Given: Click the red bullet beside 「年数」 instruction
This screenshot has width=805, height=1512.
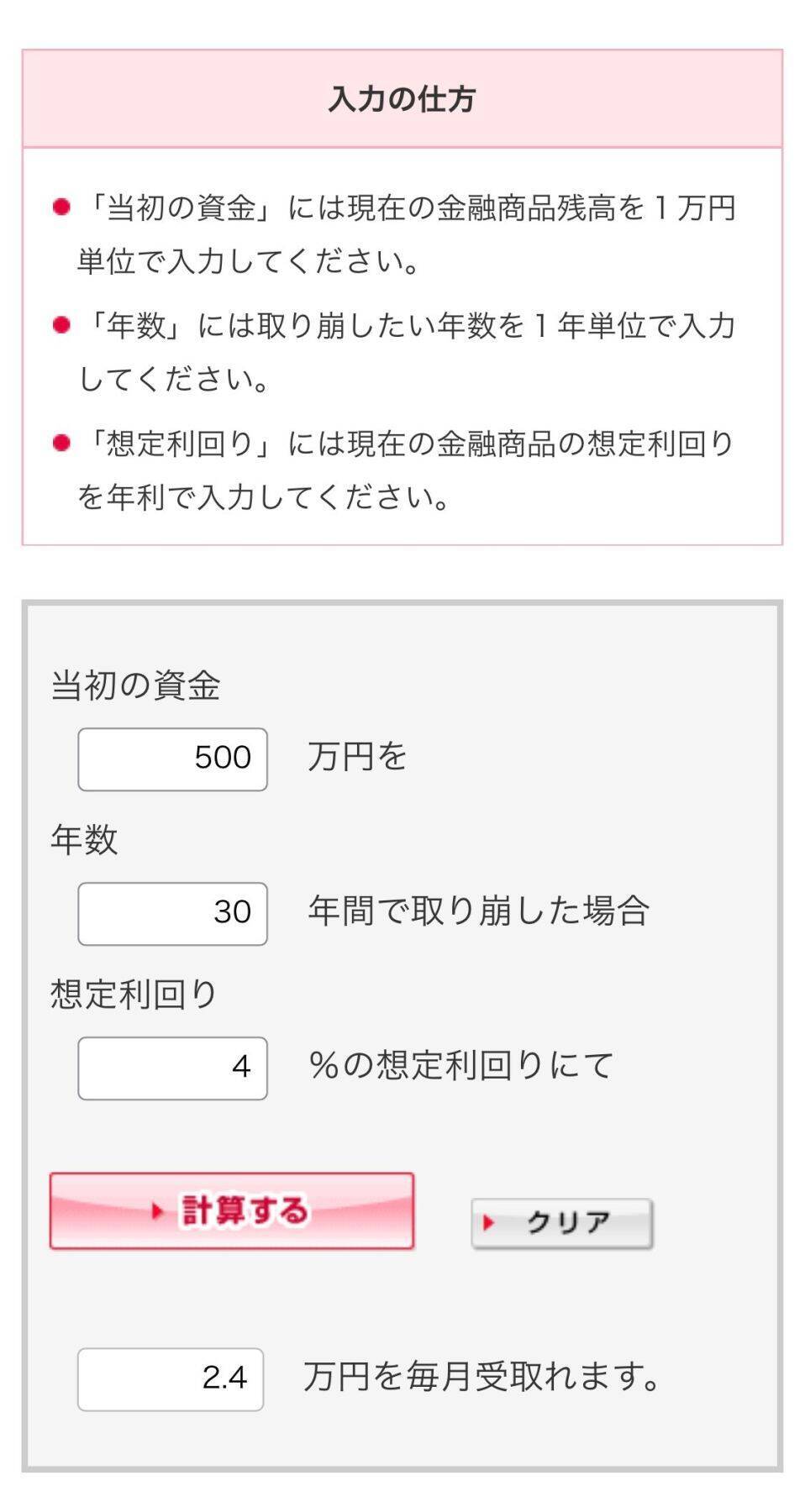Looking at the screenshot, I should tap(61, 324).
